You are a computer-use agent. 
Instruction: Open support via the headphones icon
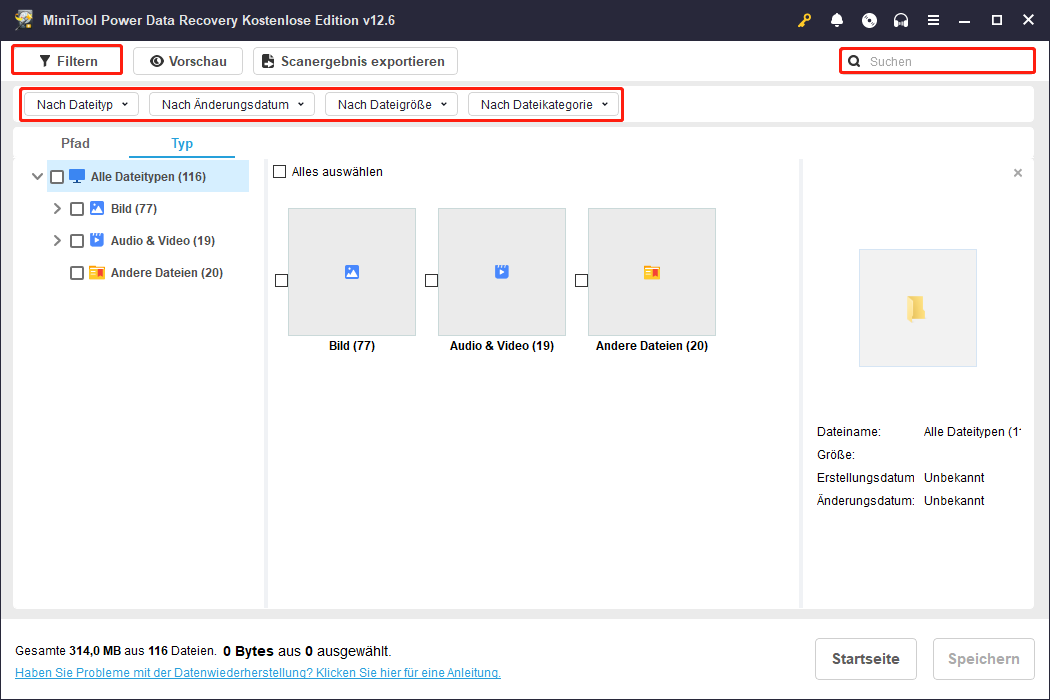(x=901, y=20)
